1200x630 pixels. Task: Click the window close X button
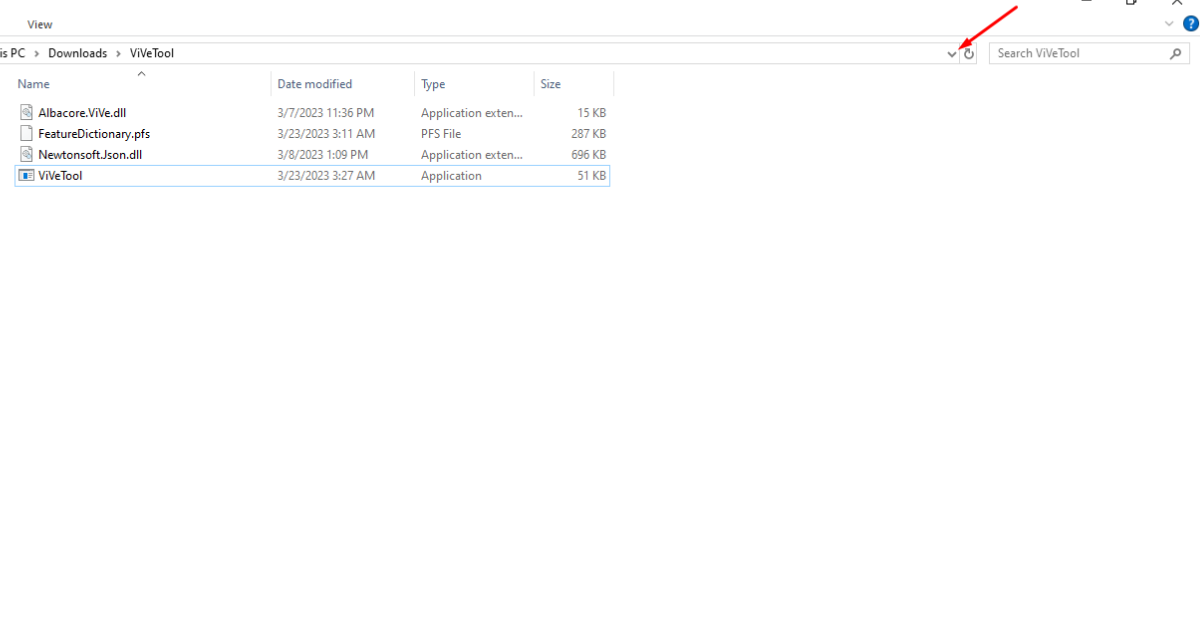[x=1176, y=3]
